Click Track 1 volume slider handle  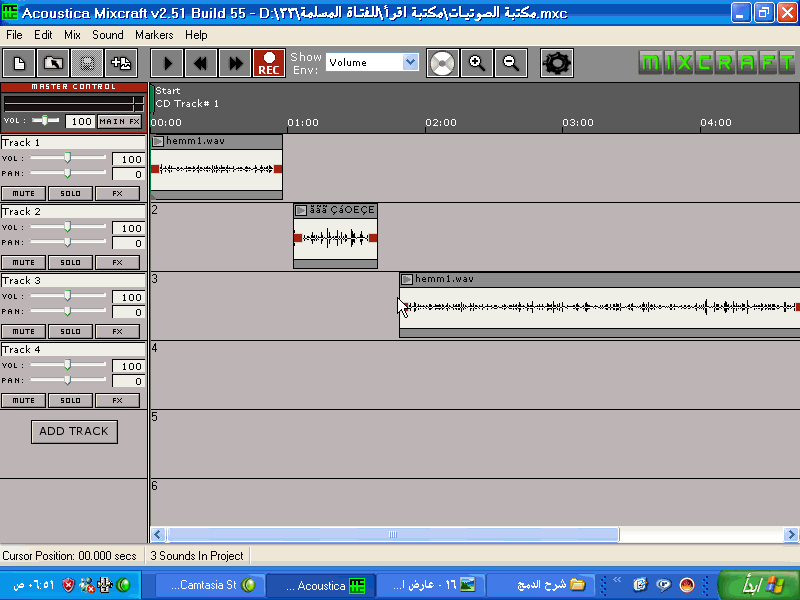coord(67,158)
